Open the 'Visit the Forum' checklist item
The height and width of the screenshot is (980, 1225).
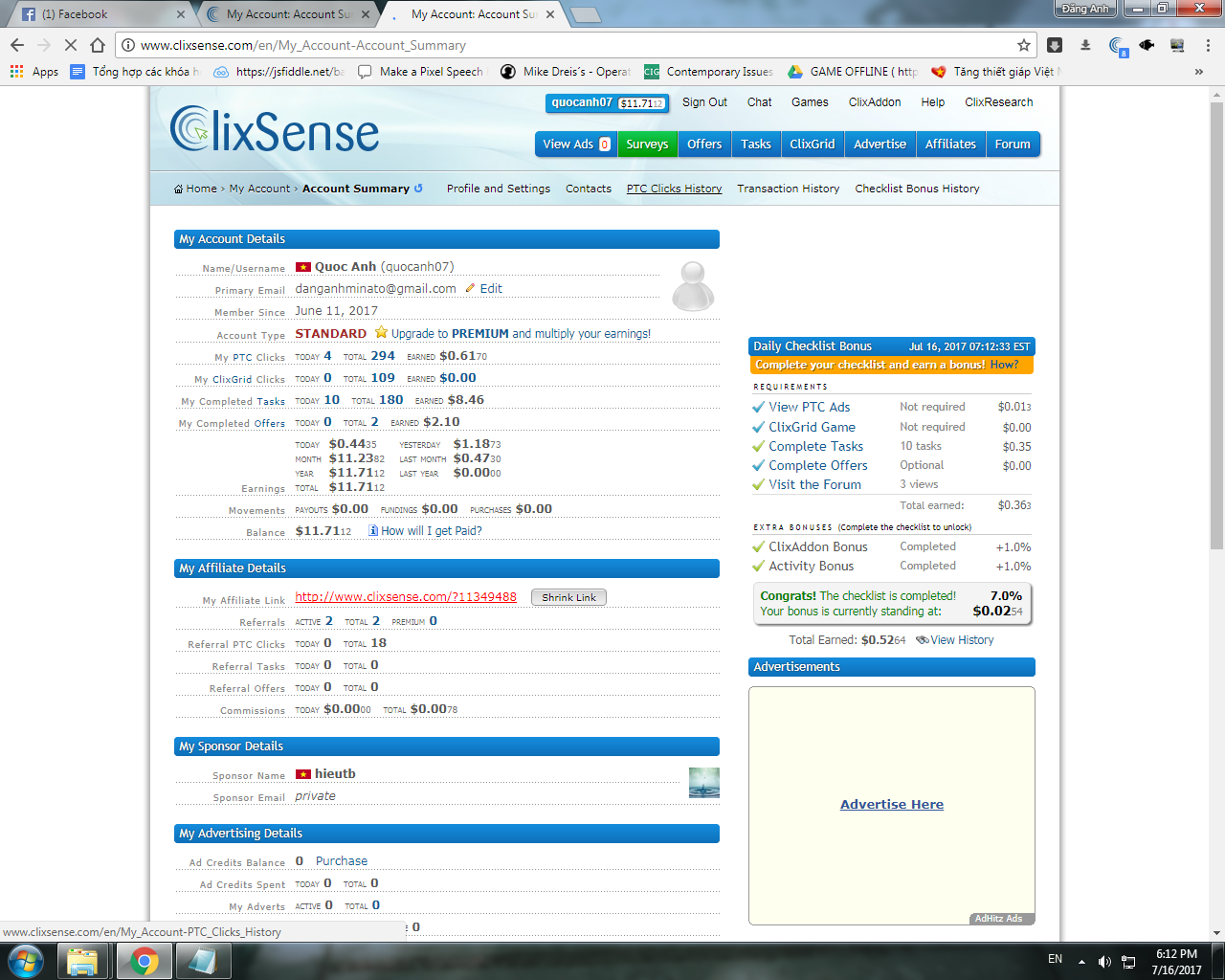pos(815,484)
